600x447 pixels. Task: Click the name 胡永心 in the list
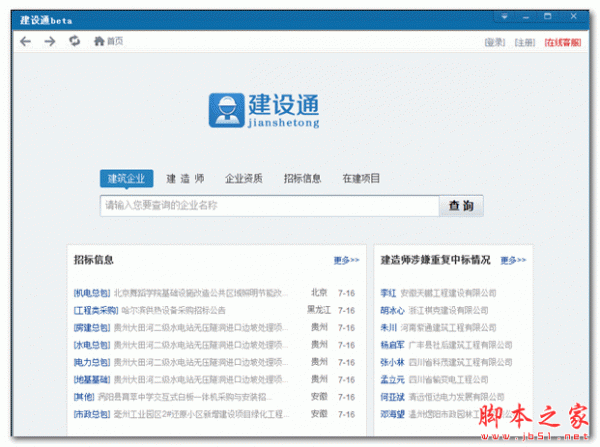click(x=392, y=310)
